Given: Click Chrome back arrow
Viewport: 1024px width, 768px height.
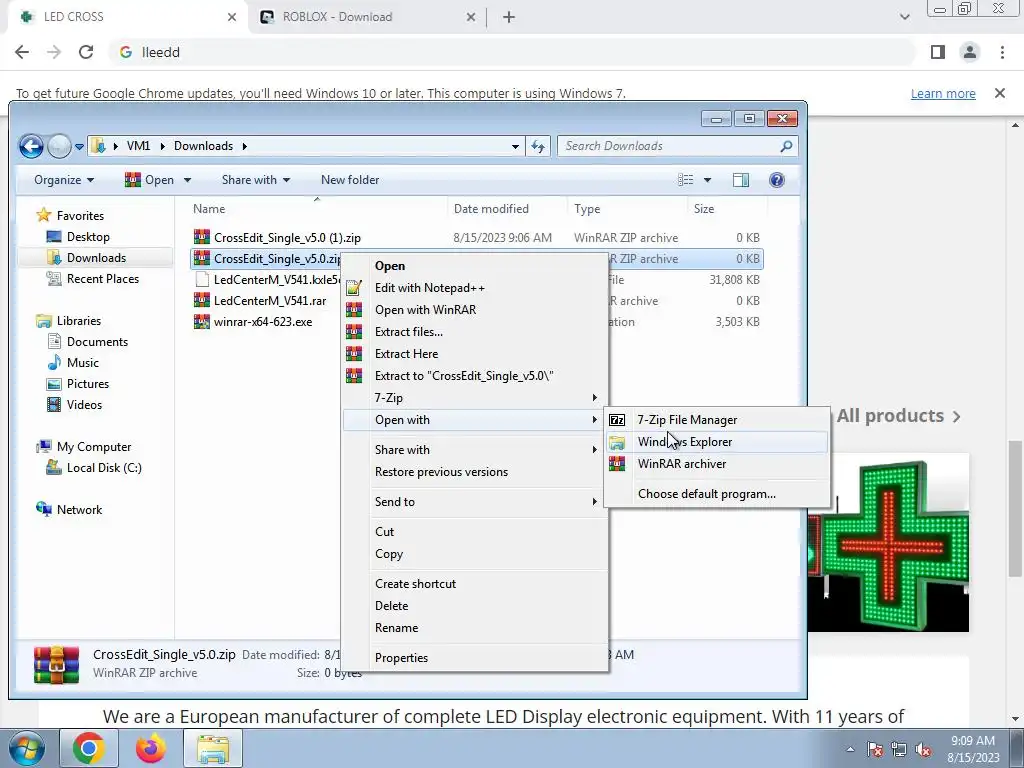Looking at the screenshot, I should point(22,52).
